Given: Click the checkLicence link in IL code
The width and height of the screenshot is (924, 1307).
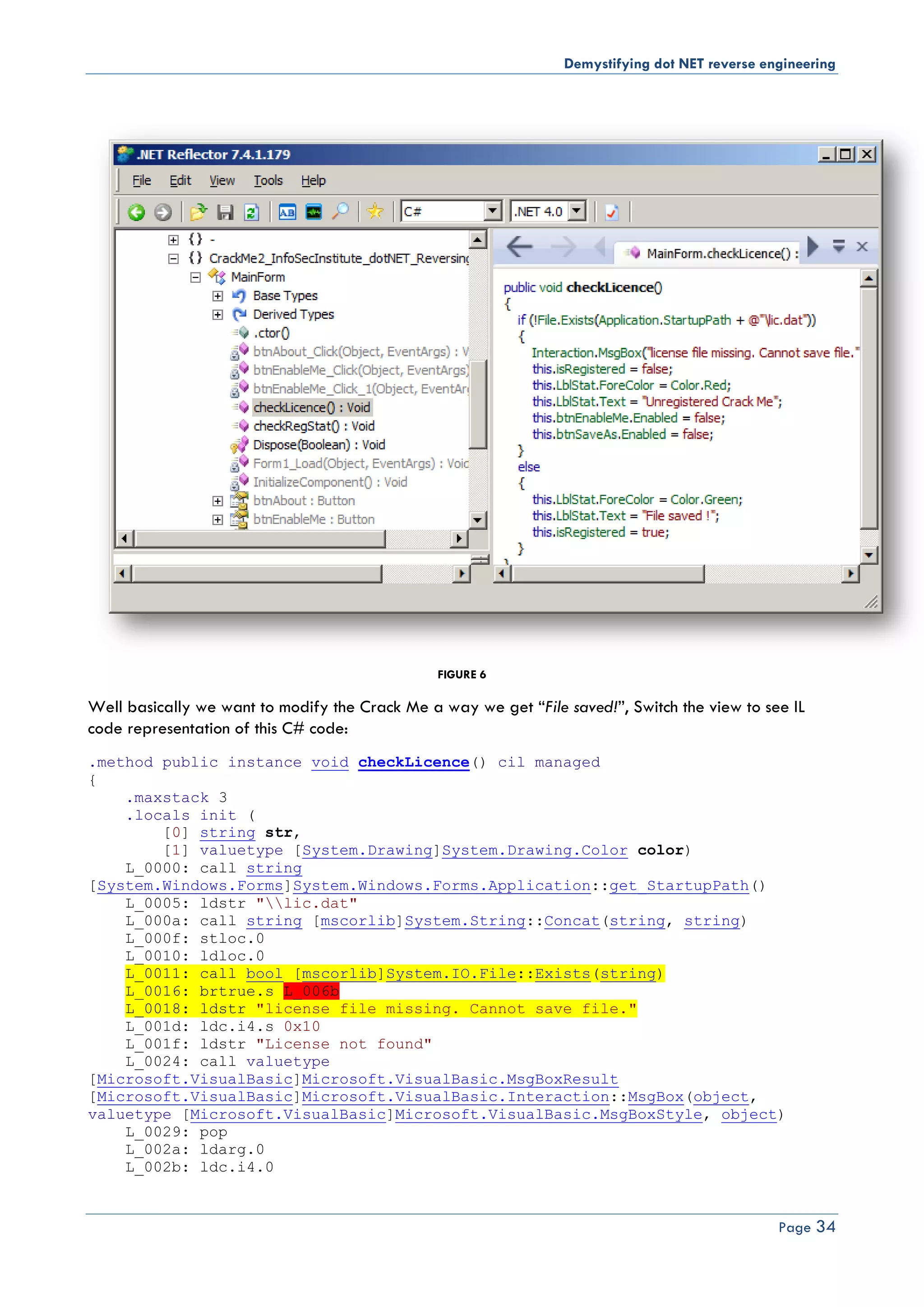Looking at the screenshot, I should (x=414, y=762).
